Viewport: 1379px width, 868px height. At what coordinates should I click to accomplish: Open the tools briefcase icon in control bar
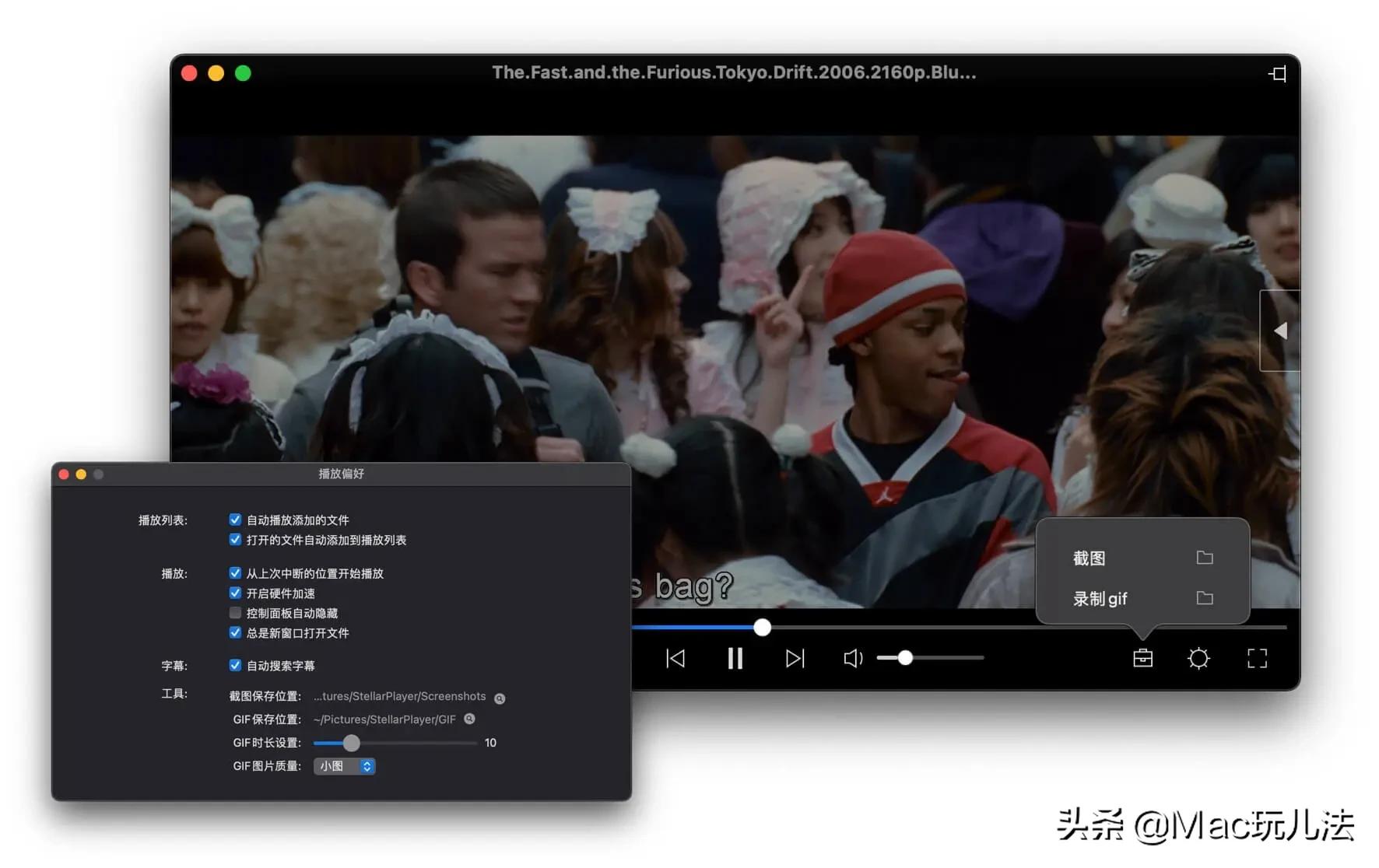1142,658
